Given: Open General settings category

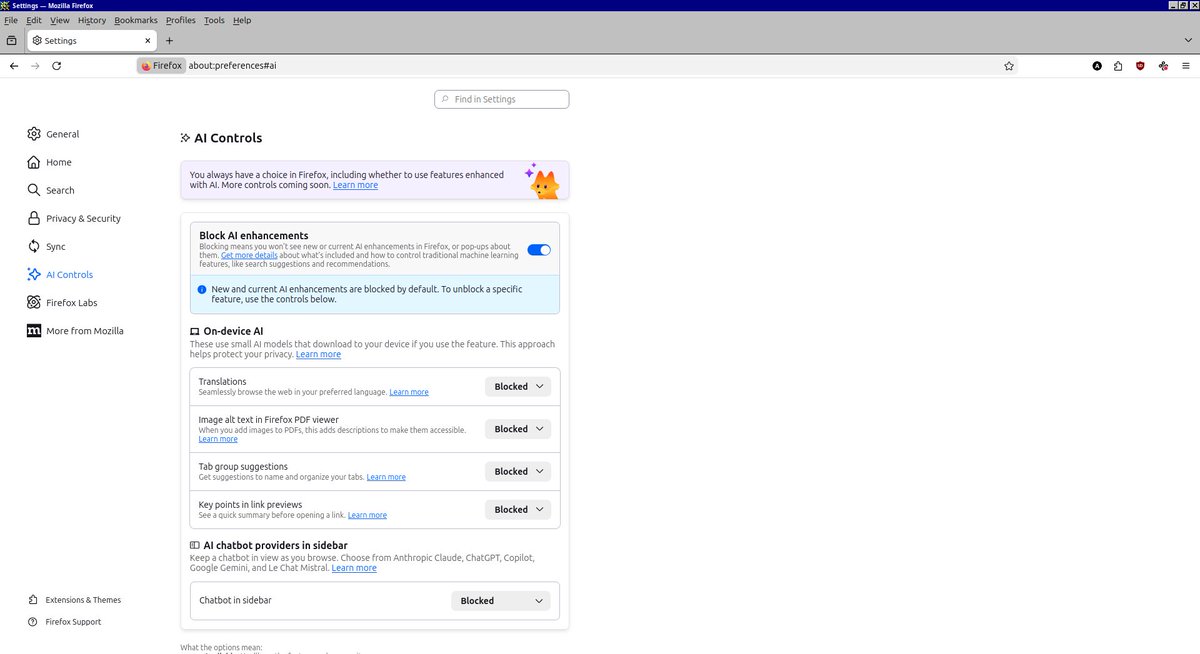Looking at the screenshot, I should click(54, 134).
